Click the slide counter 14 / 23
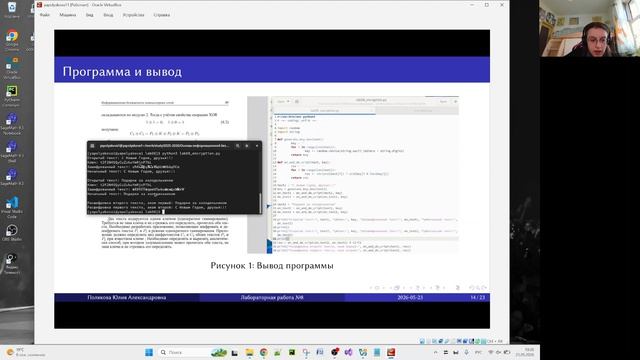The width and height of the screenshot is (640, 360). point(478,298)
